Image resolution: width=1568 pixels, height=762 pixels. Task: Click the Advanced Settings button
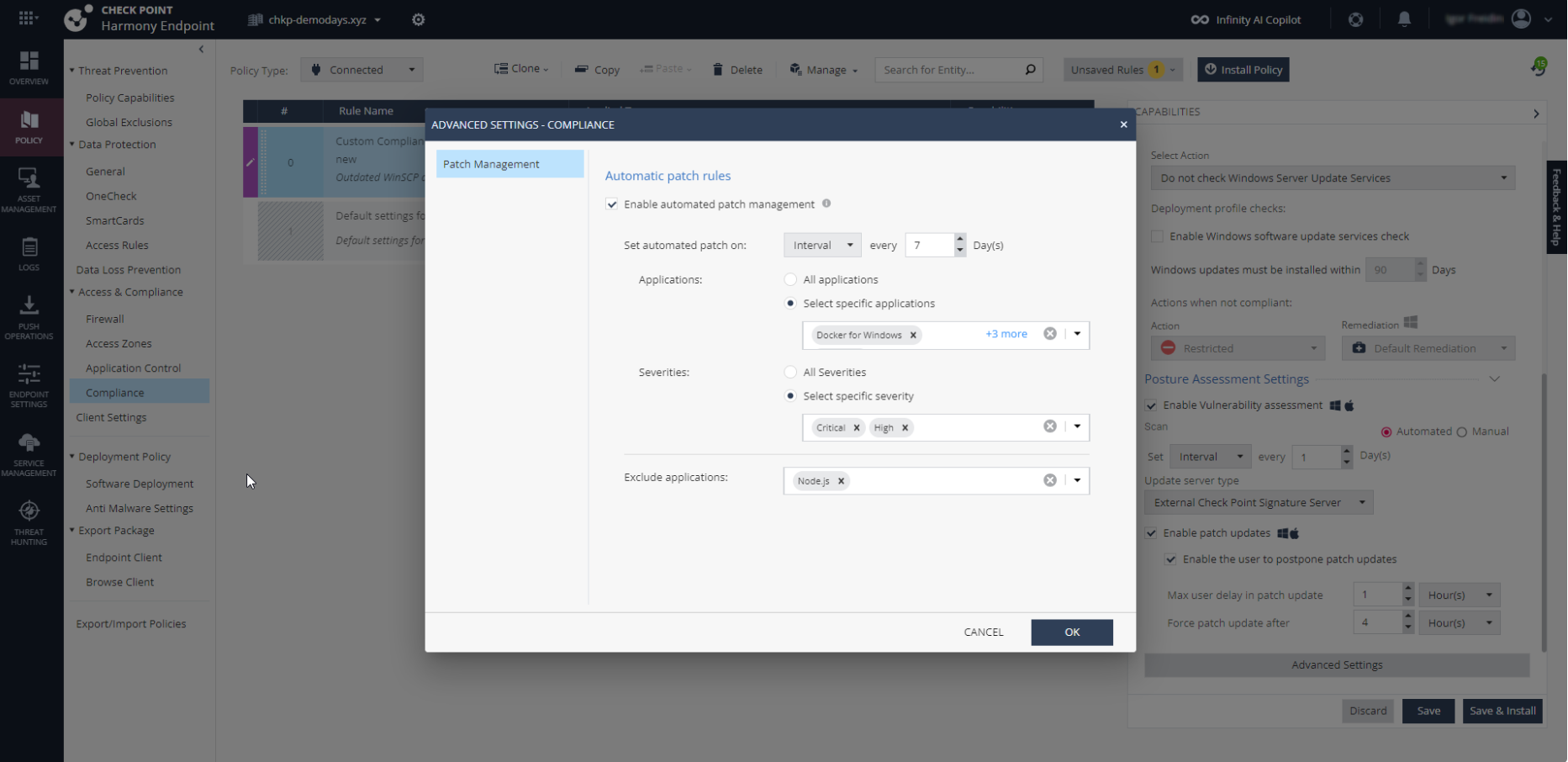point(1337,665)
